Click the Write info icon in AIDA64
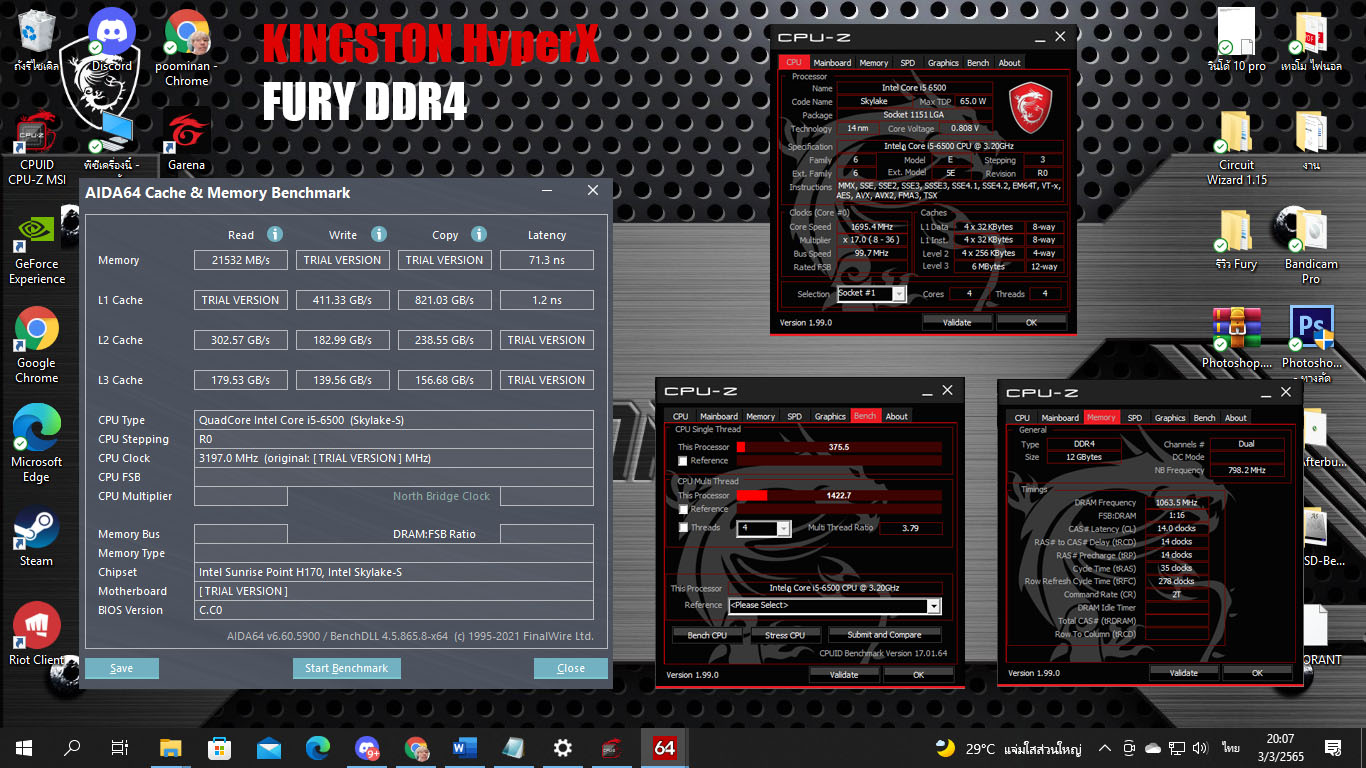This screenshot has height=768, width=1366. [379, 234]
